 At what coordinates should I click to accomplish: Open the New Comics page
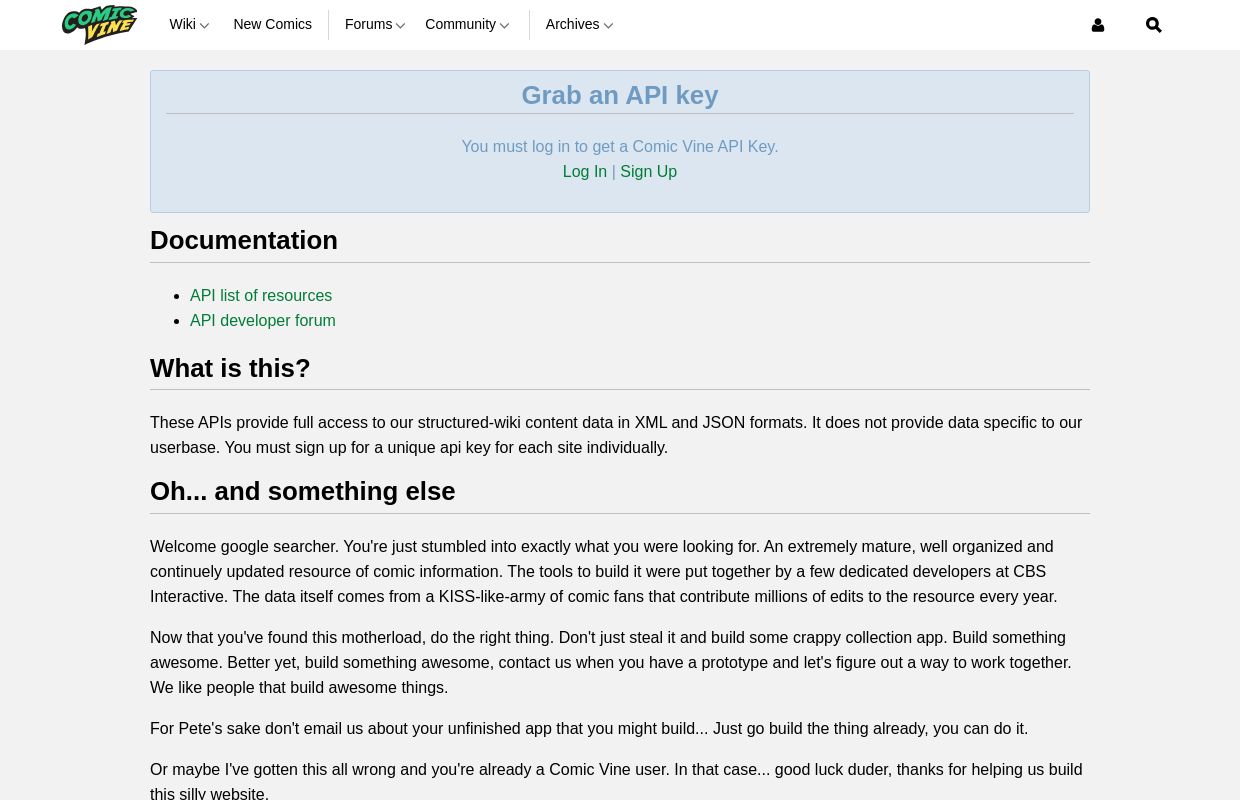click(272, 24)
